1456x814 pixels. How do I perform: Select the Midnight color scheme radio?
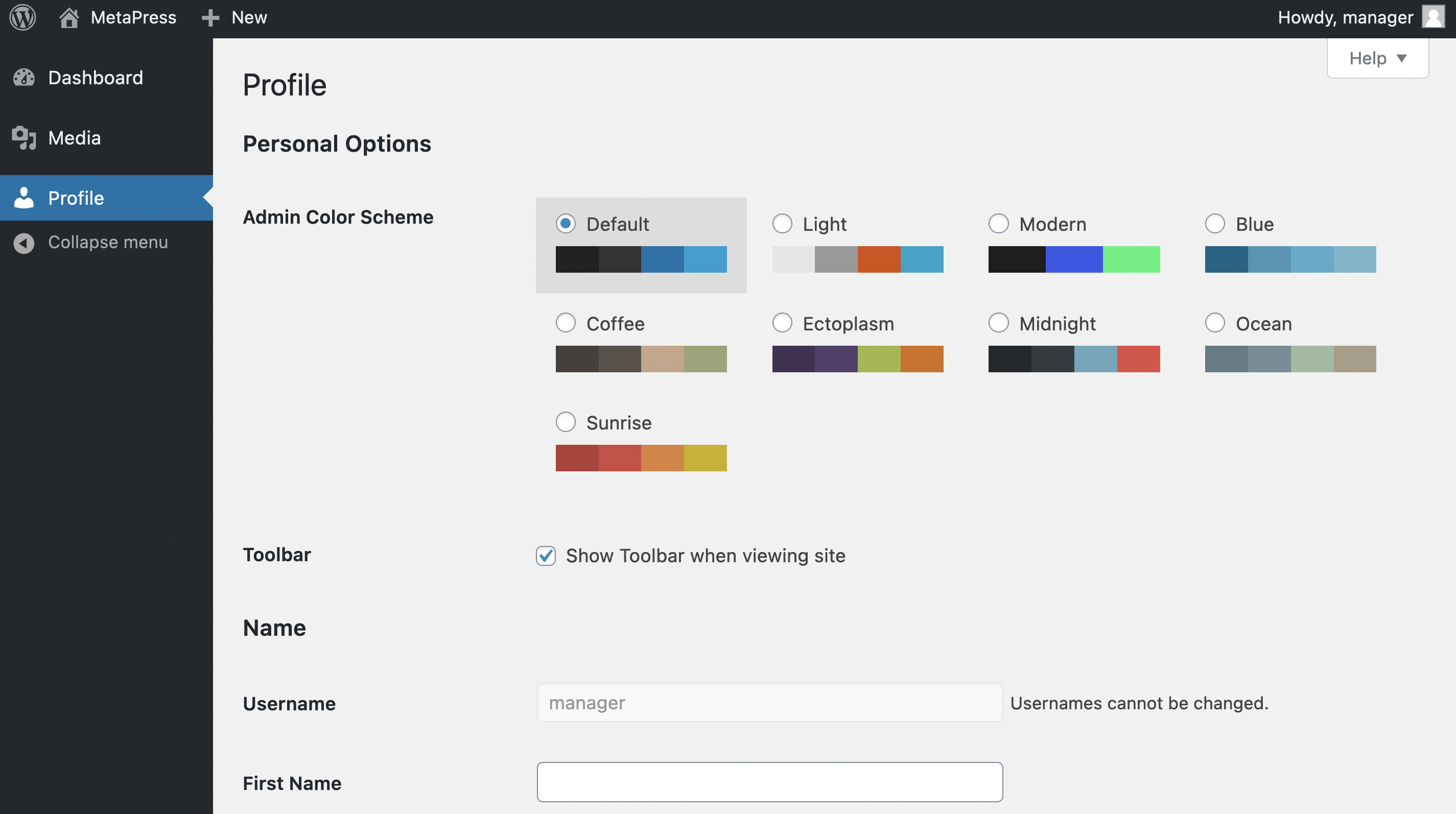point(998,323)
